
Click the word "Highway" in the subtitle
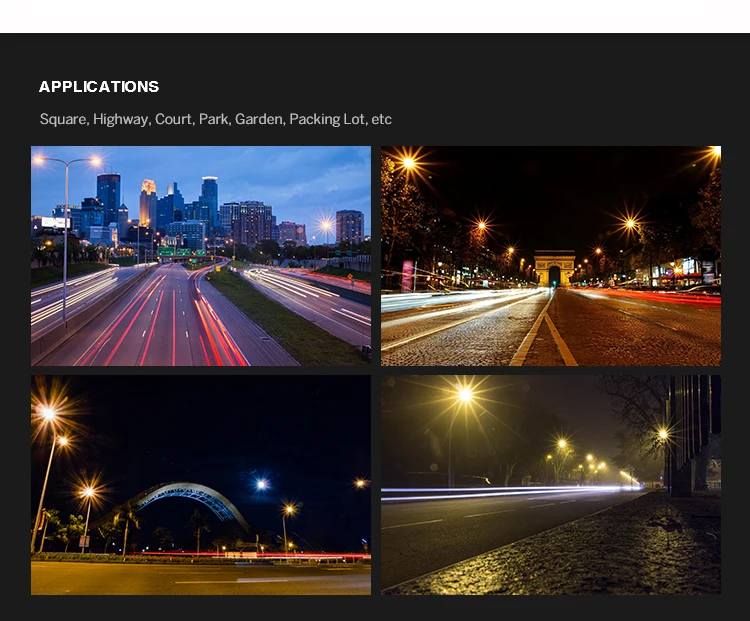[x=121, y=119]
